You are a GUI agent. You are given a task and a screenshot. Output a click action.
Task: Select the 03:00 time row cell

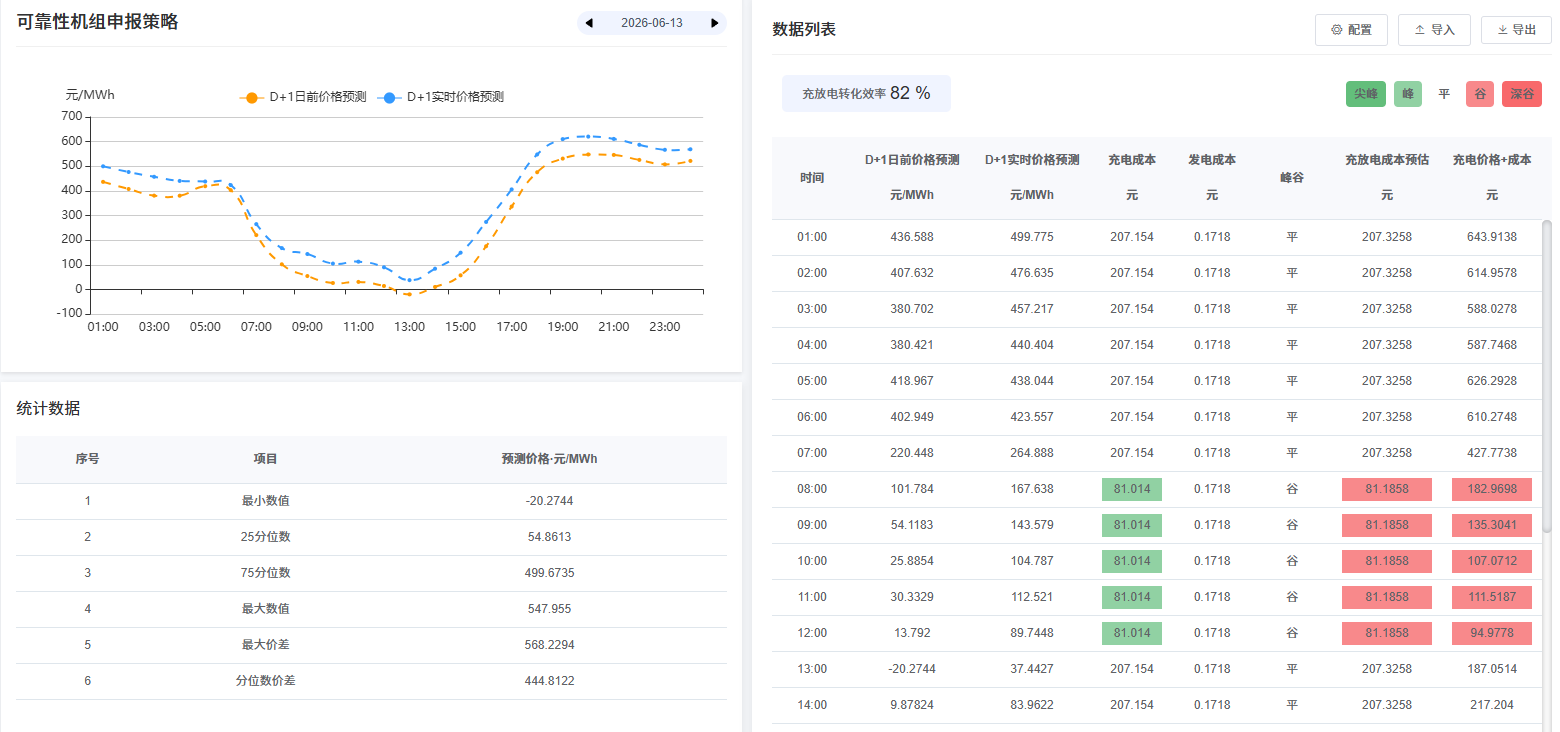coord(812,309)
